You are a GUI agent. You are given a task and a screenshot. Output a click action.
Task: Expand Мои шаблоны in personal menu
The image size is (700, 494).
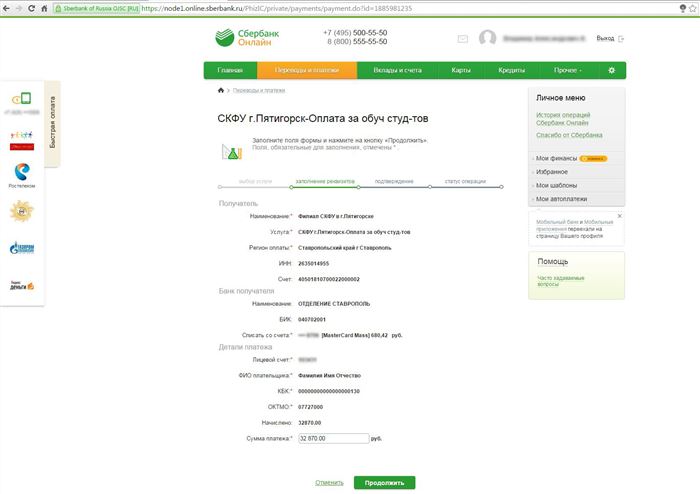(x=556, y=185)
